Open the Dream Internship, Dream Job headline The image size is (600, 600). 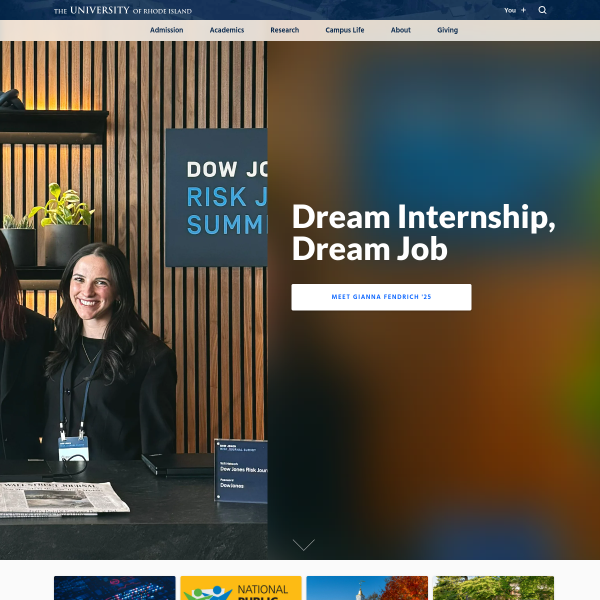pyautogui.click(x=423, y=233)
